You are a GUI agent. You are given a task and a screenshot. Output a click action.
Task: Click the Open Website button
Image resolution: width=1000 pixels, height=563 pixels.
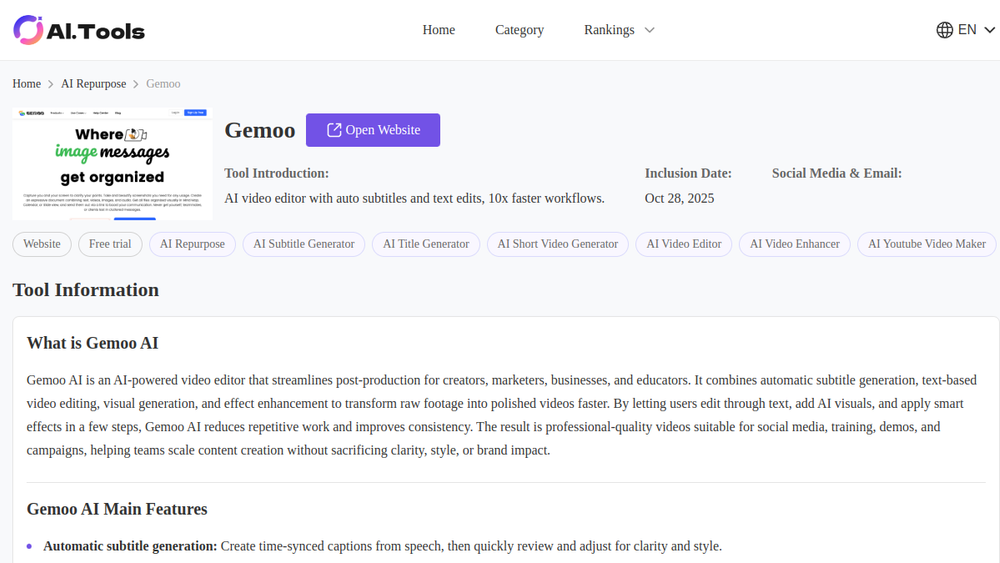click(373, 130)
